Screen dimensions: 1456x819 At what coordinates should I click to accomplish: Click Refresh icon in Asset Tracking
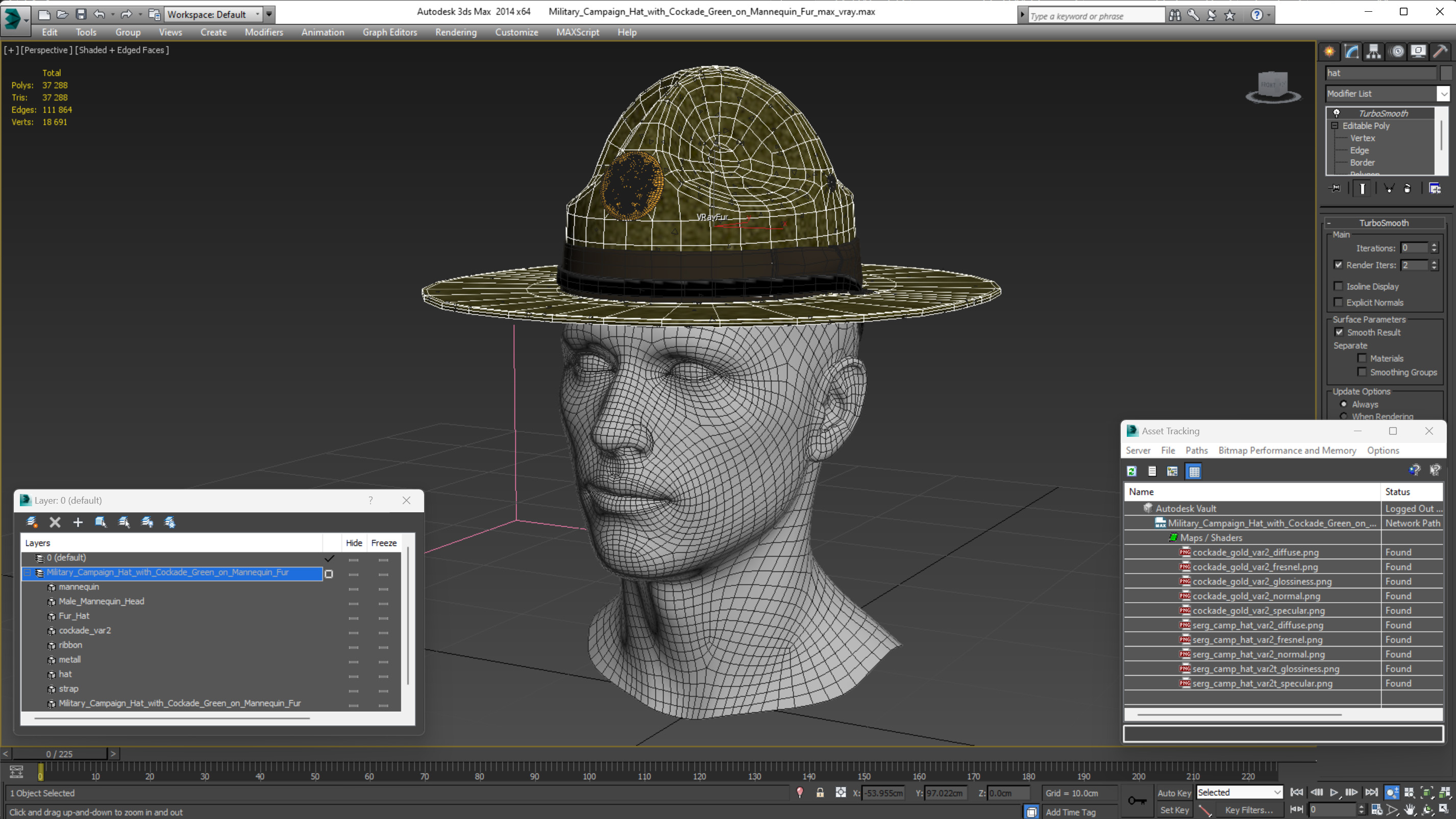pyautogui.click(x=1131, y=471)
